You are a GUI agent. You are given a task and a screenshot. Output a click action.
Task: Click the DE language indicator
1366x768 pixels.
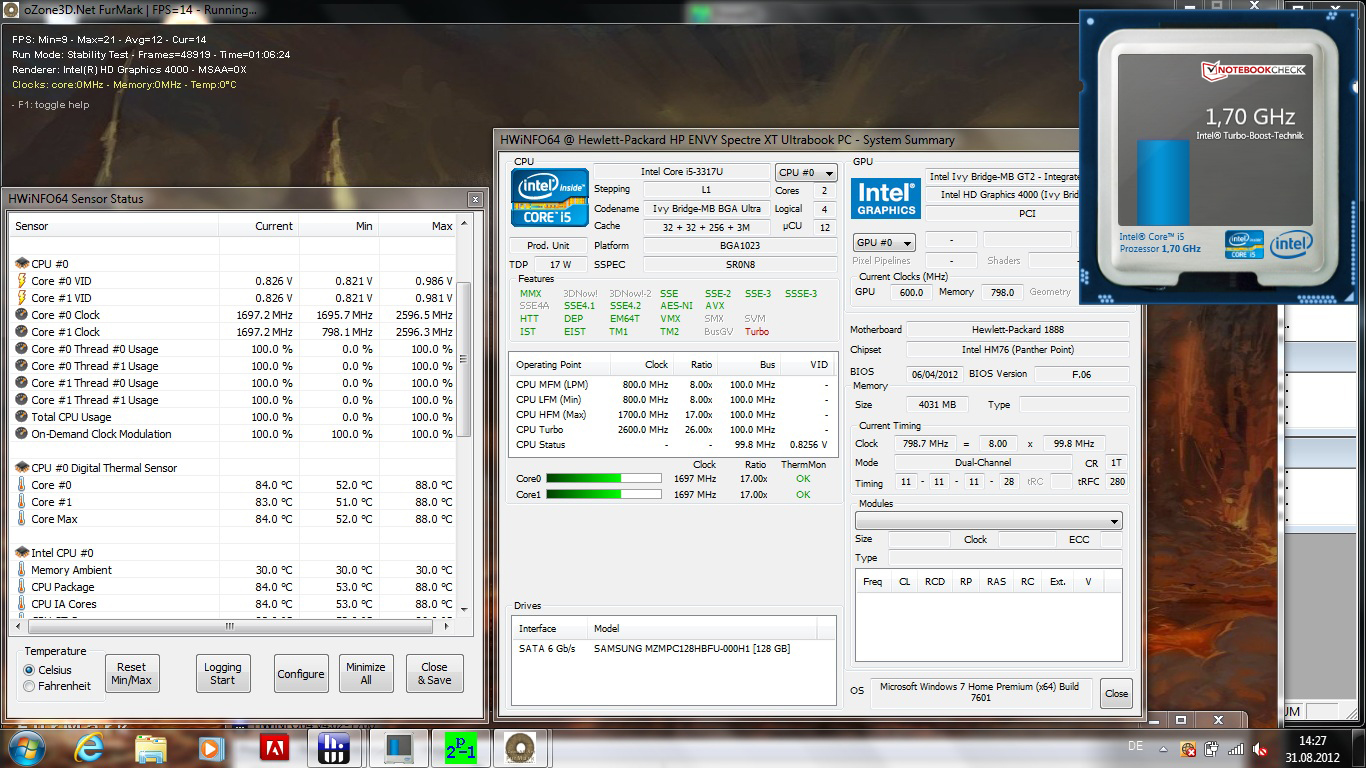(x=1135, y=746)
